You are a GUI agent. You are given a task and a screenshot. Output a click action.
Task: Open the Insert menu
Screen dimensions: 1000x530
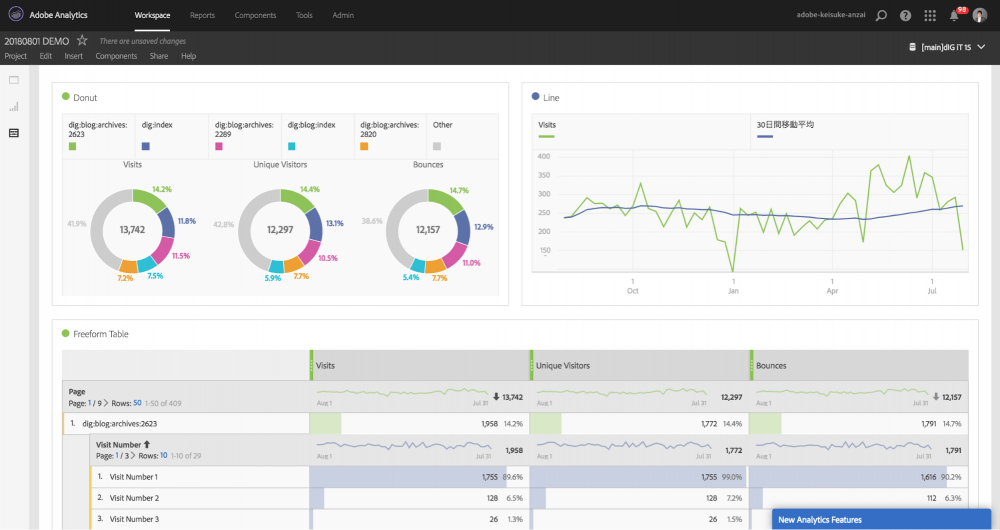[x=73, y=56]
